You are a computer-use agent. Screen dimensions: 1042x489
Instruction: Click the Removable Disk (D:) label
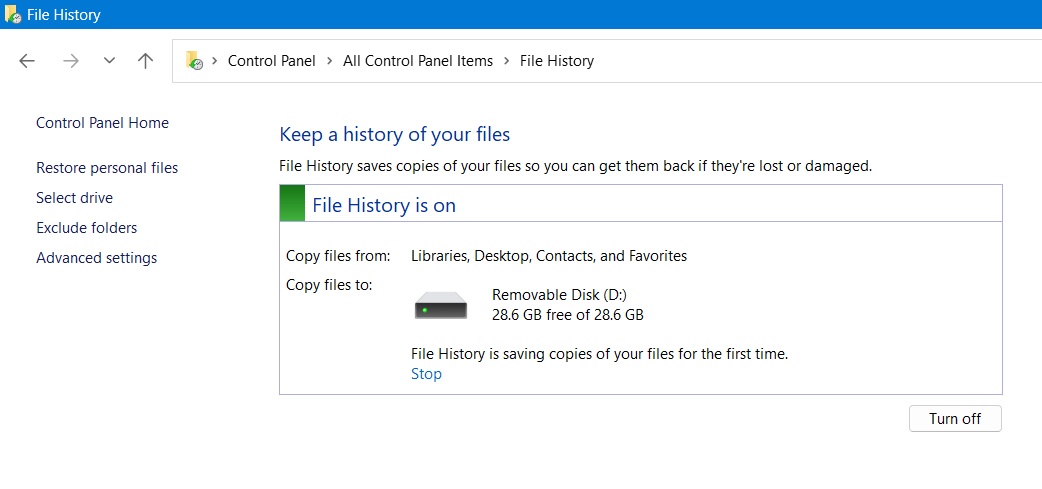(560, 294)
